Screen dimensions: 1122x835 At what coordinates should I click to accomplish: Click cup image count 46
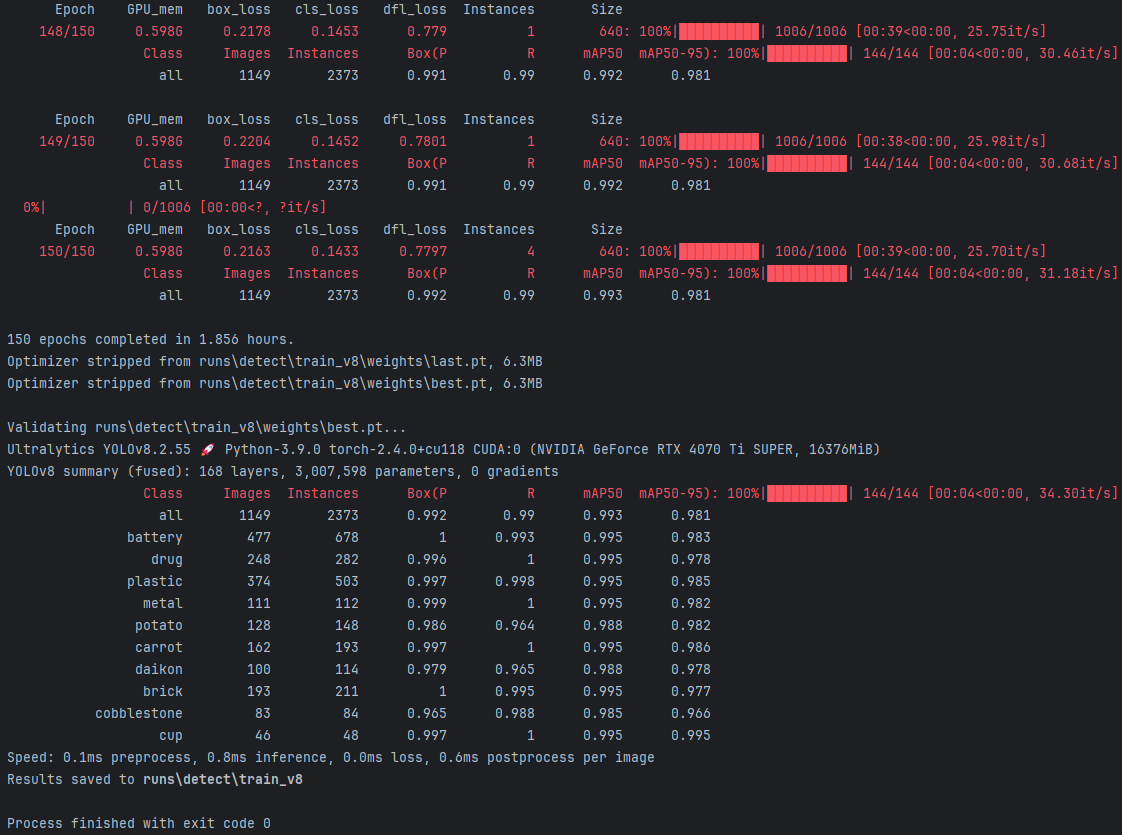coord(263,736)
